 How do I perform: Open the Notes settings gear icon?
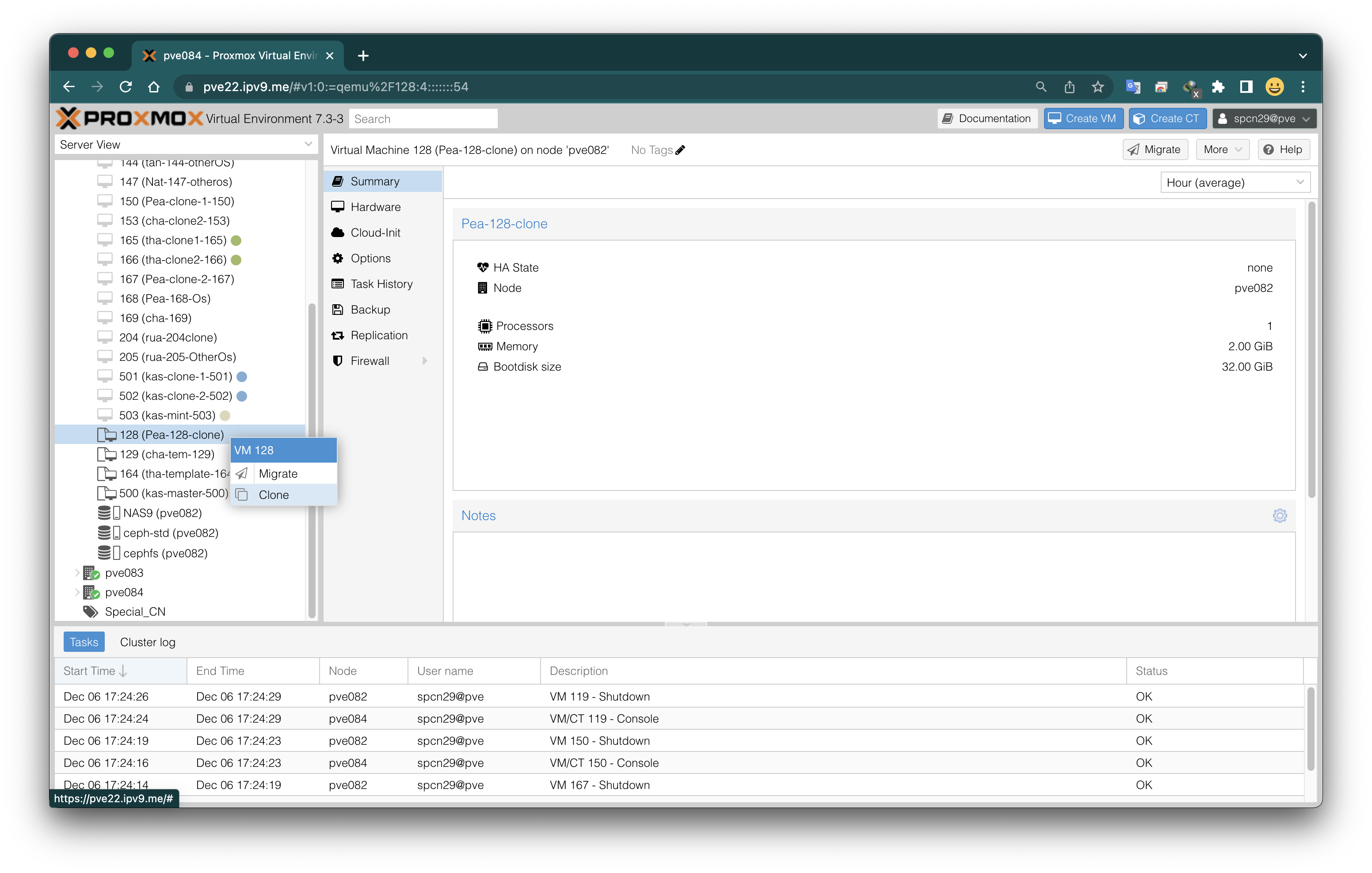tap(1280, 516)
